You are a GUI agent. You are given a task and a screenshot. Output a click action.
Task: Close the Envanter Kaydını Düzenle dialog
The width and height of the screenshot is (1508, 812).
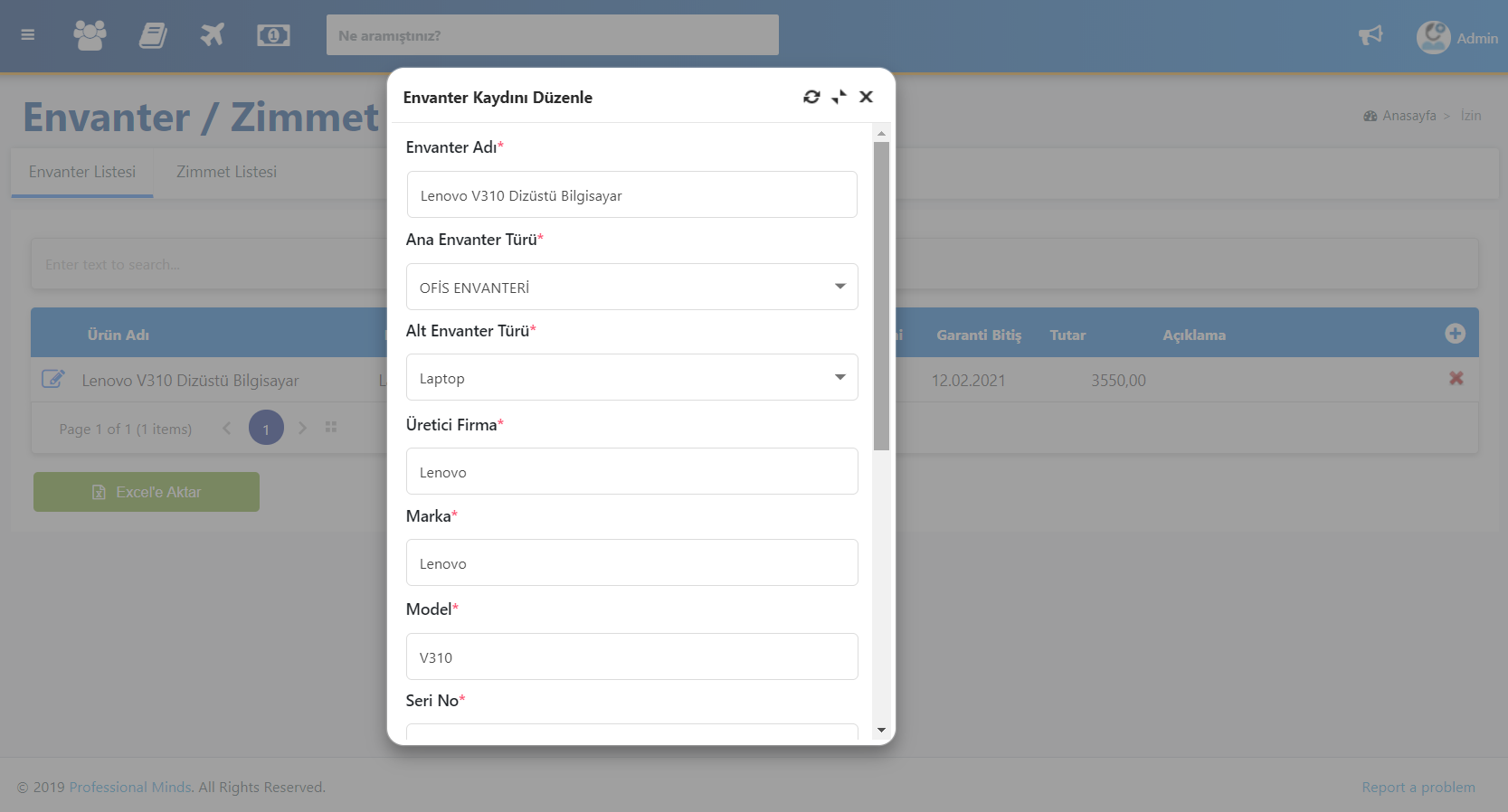coord(866,97)
